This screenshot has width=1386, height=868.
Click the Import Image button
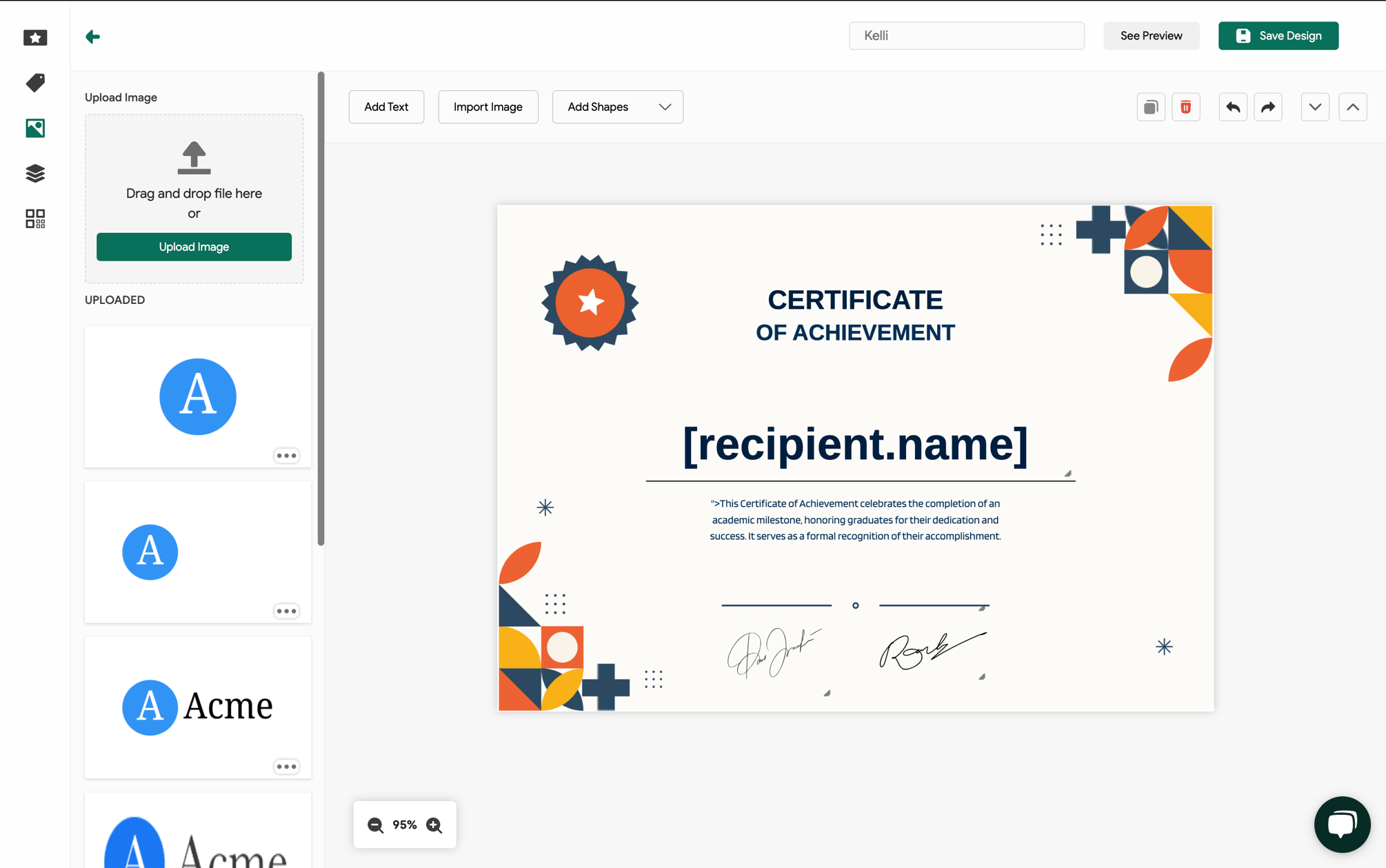pyautogui.click(x=488, y=107)
